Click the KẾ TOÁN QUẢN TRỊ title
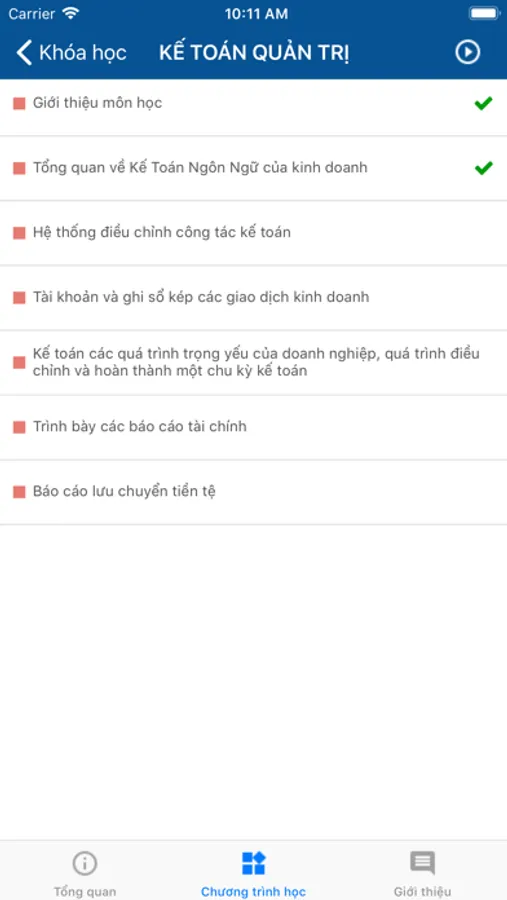The height and width of the screenshot is (900, 507). pyautogui.click(x=254, y=52)
